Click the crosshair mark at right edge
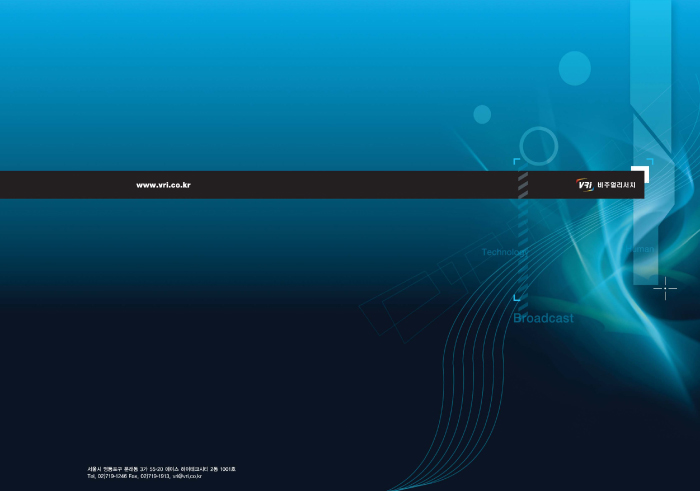This screenshot has height=491, width=700. point(665,289)
